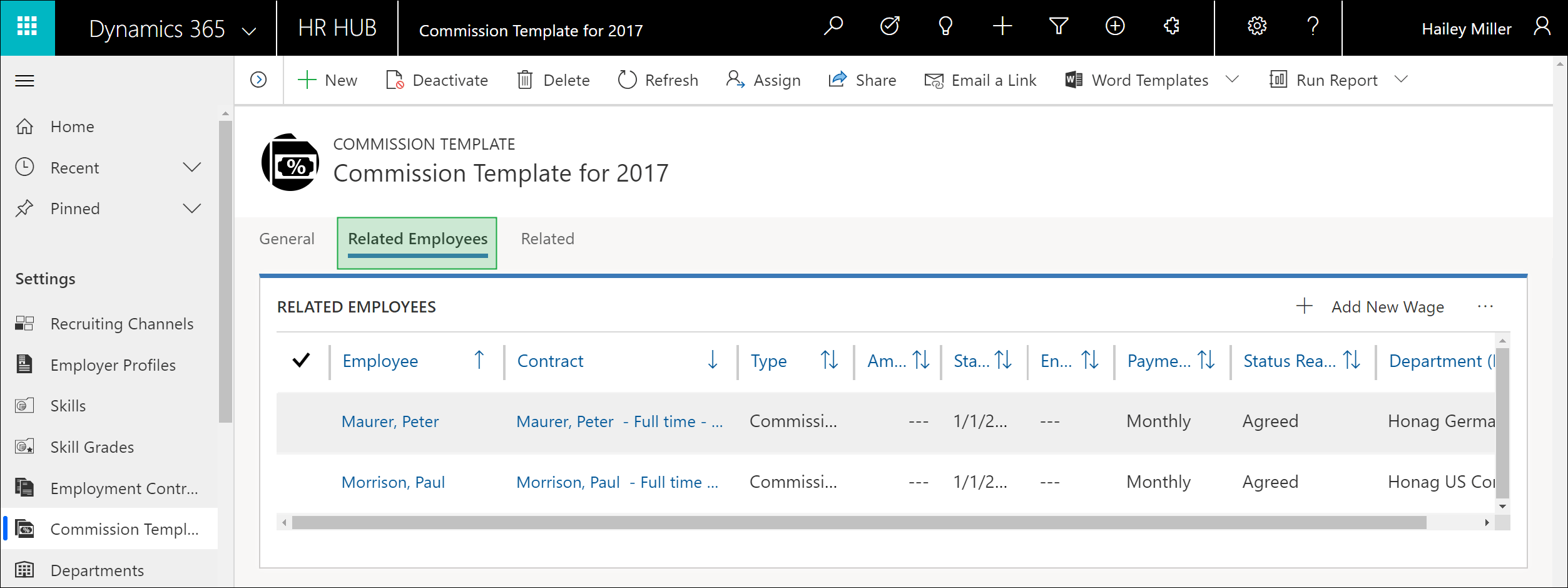The width and height of the screenshot is (1568, 588).
Task: Open the Related tab
Action: [547, 239]
